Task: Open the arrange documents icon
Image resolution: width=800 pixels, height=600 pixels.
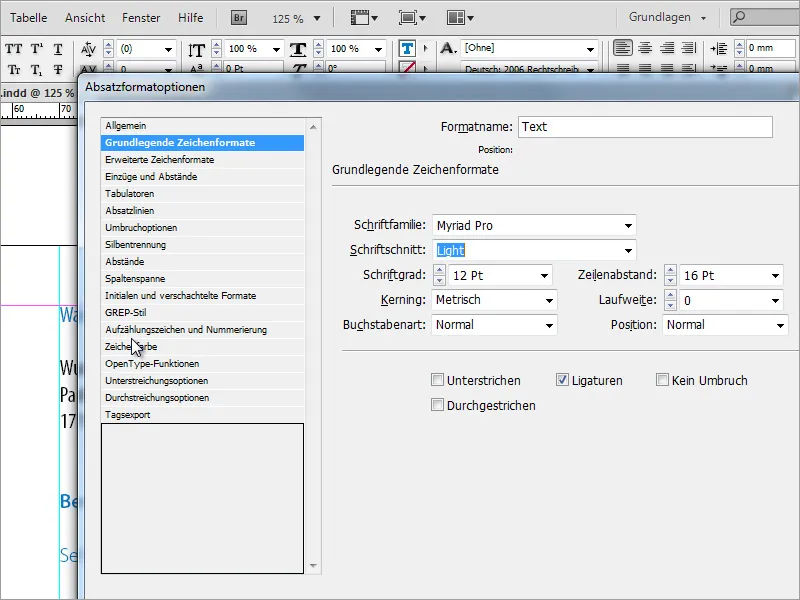Action: click(460, 18)
